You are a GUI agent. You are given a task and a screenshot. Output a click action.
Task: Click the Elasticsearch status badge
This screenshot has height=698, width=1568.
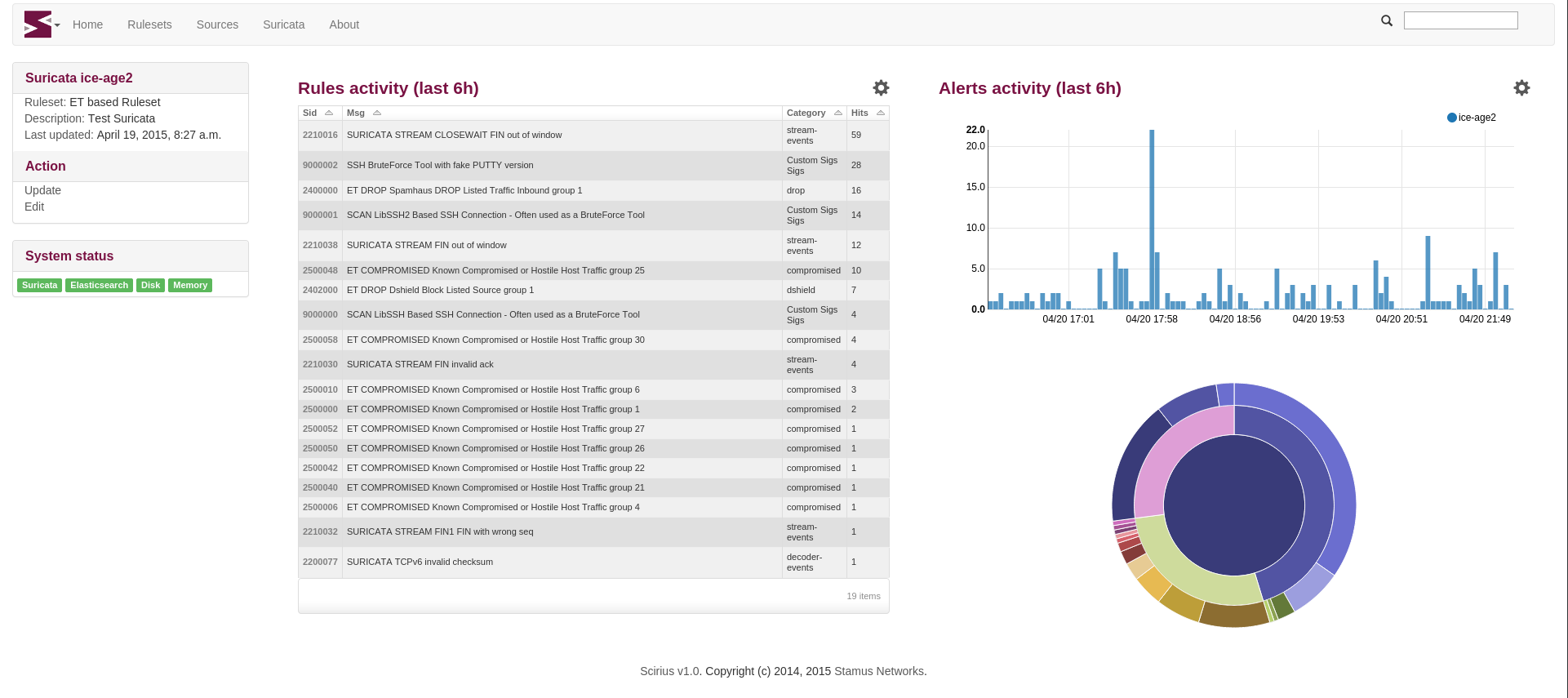(x=99, y=285)
